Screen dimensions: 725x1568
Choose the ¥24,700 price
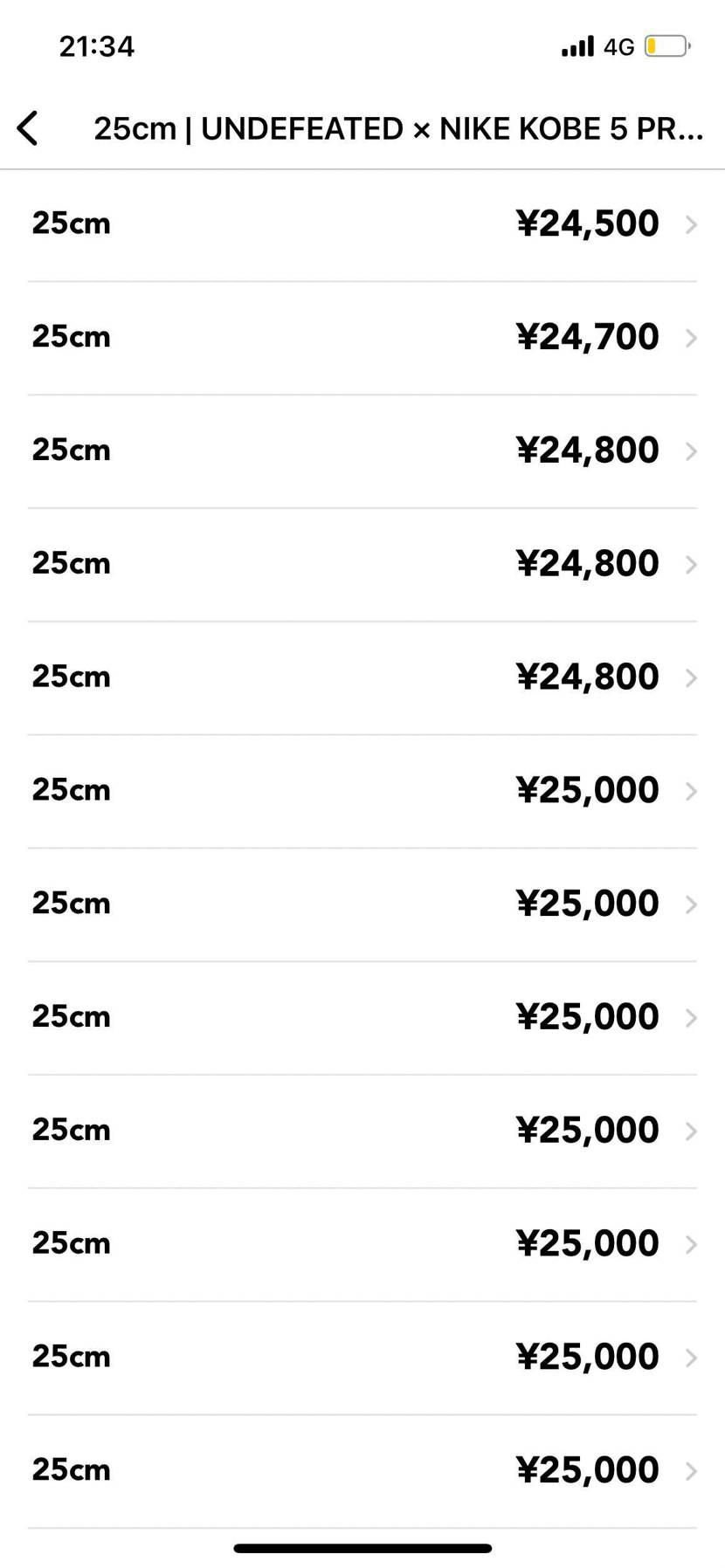(x=587, y=337)
